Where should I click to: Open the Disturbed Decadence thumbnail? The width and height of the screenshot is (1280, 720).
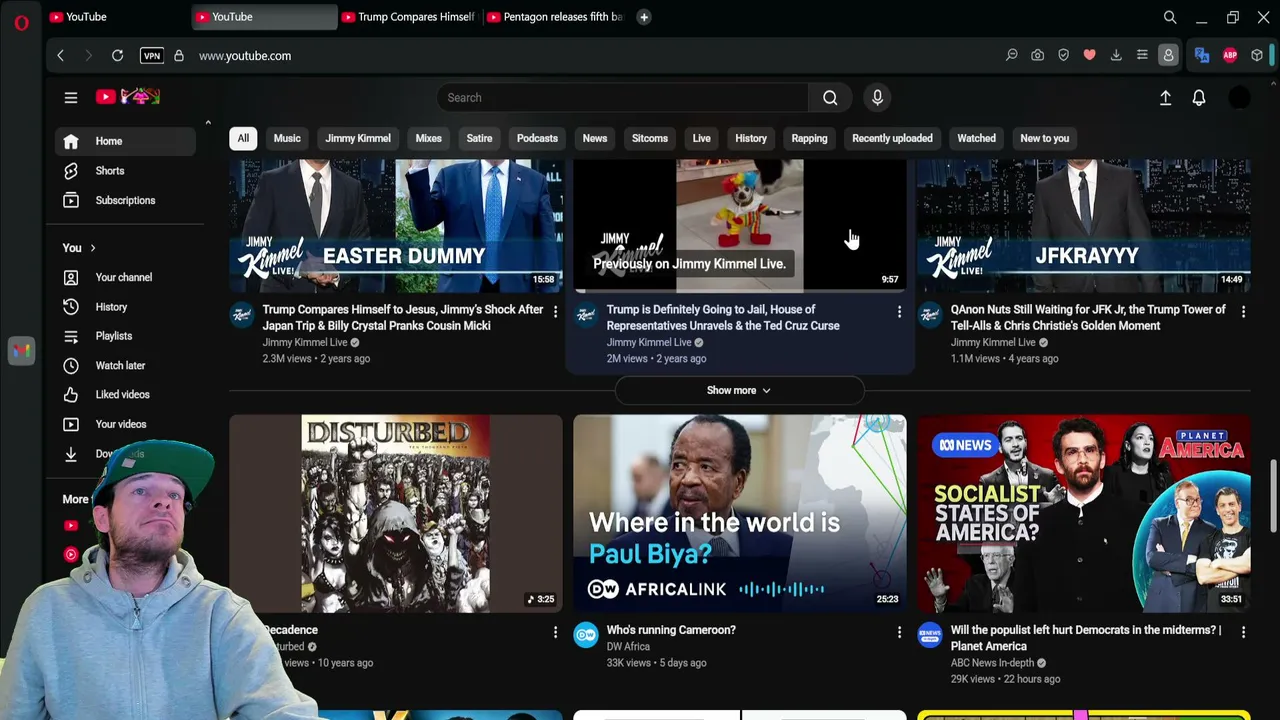(396, 513)
